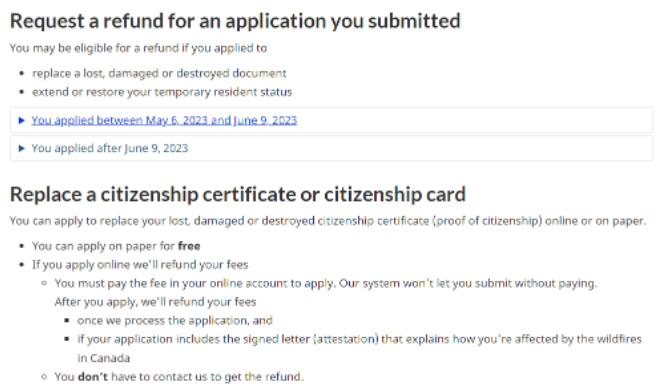Click 'once we process the application, and'

point(175,321)
